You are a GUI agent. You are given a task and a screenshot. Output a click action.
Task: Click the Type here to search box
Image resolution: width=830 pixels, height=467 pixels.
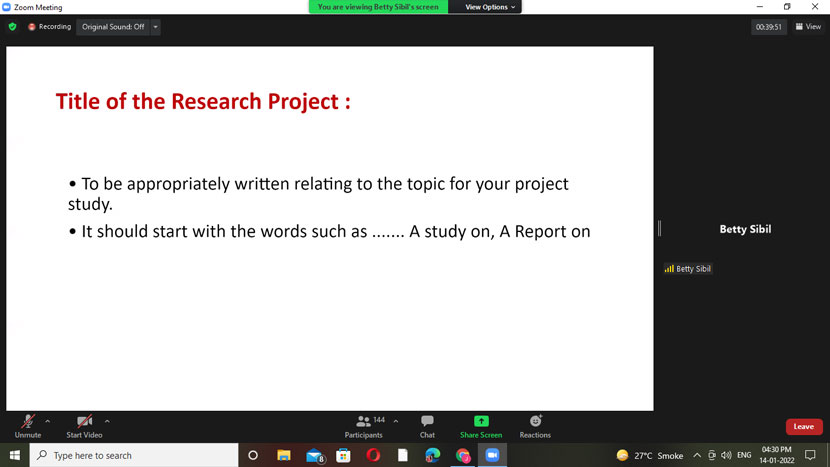134,455
